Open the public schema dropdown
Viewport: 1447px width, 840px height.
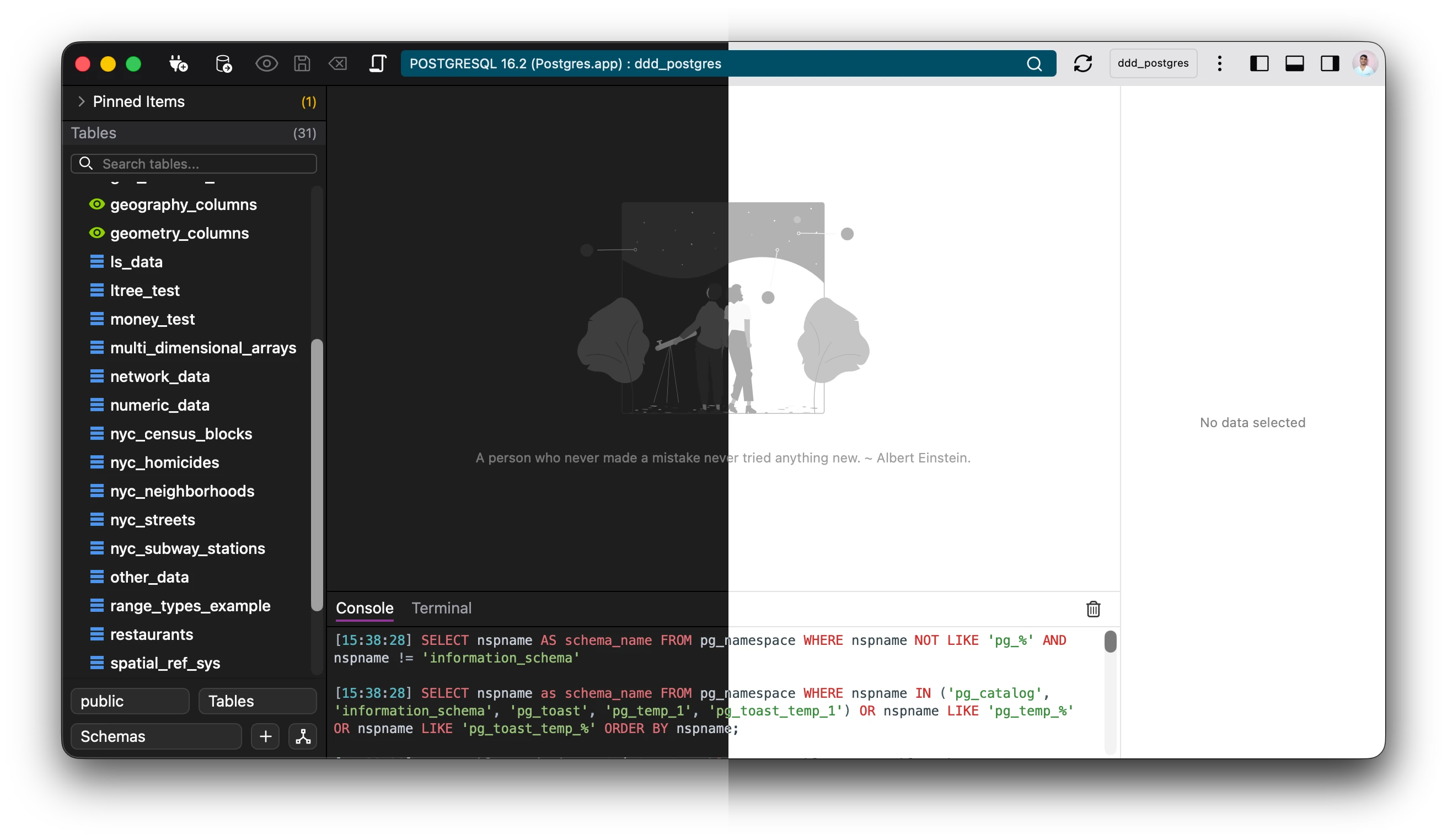[x=130, y=701]
